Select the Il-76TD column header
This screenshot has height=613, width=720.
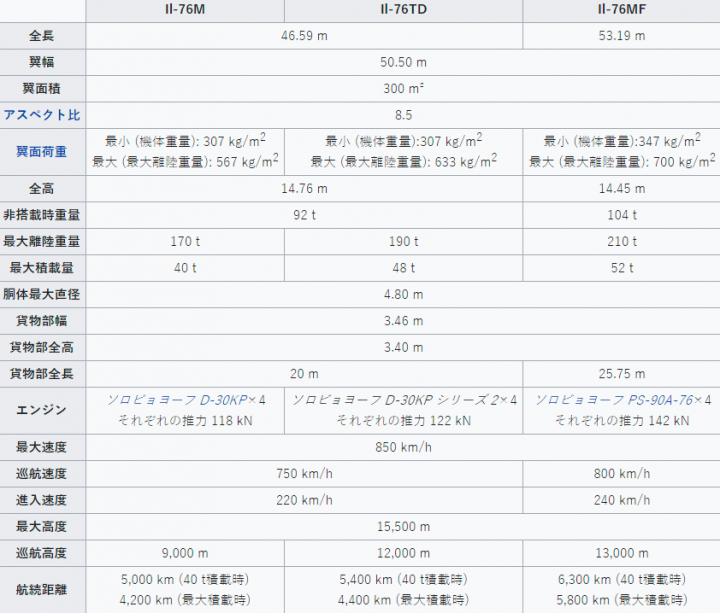[x=404, y=10]
